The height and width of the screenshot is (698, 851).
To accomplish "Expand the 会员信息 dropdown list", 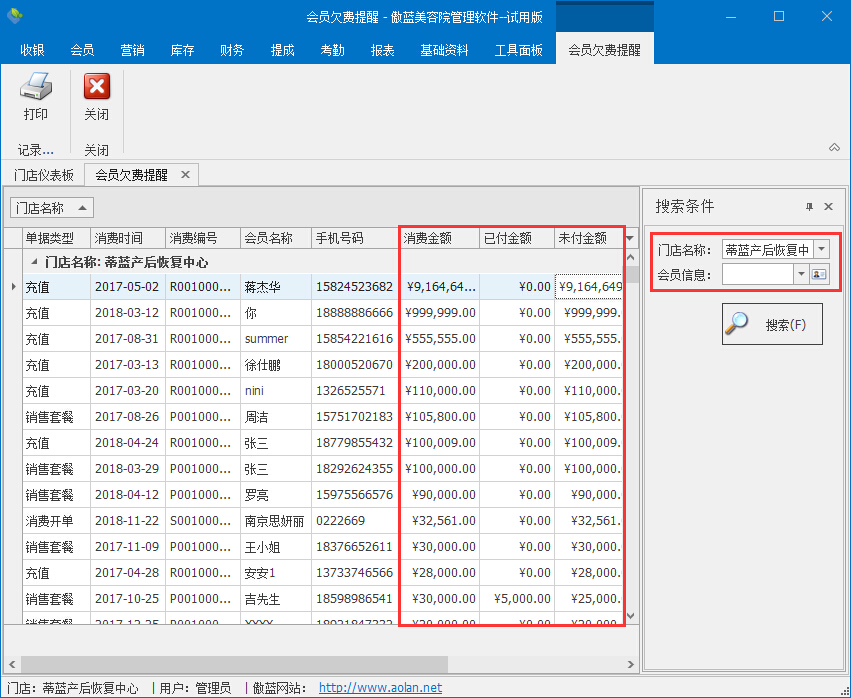I will pyautogui.click(x=801, y=274).
